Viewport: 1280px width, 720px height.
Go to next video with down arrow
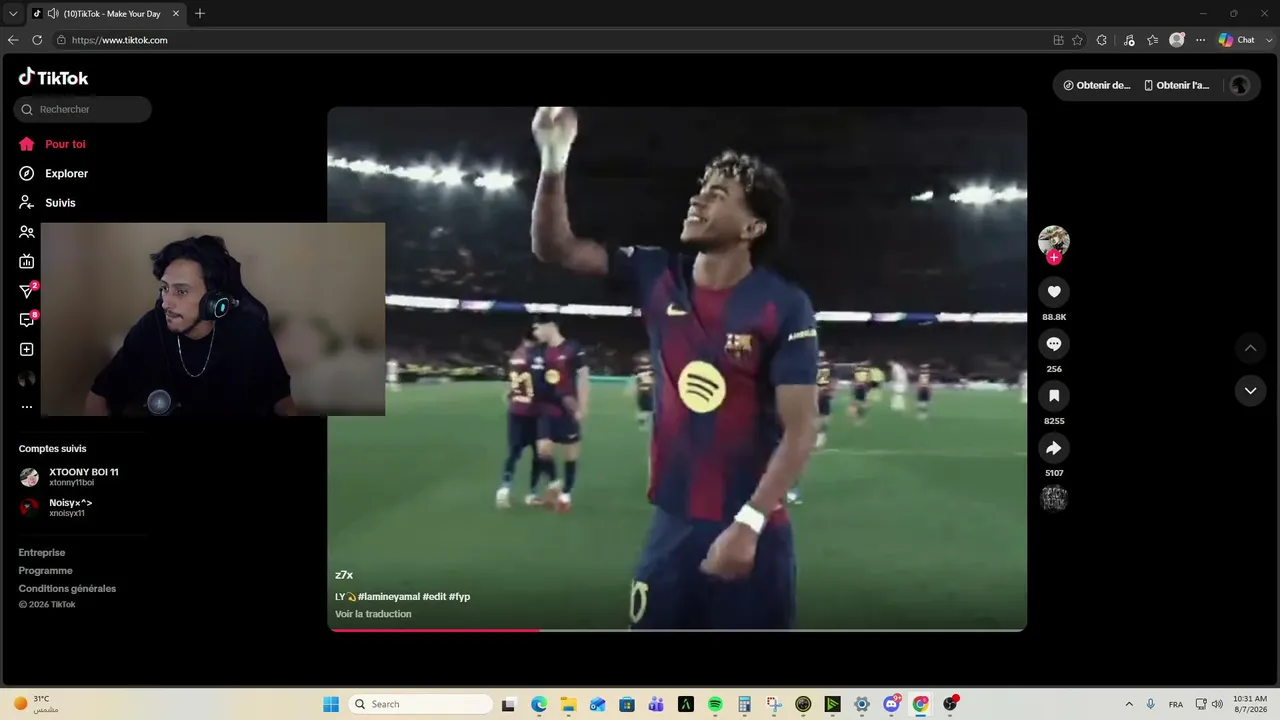pyautogui.click(x=1250, y=390)
